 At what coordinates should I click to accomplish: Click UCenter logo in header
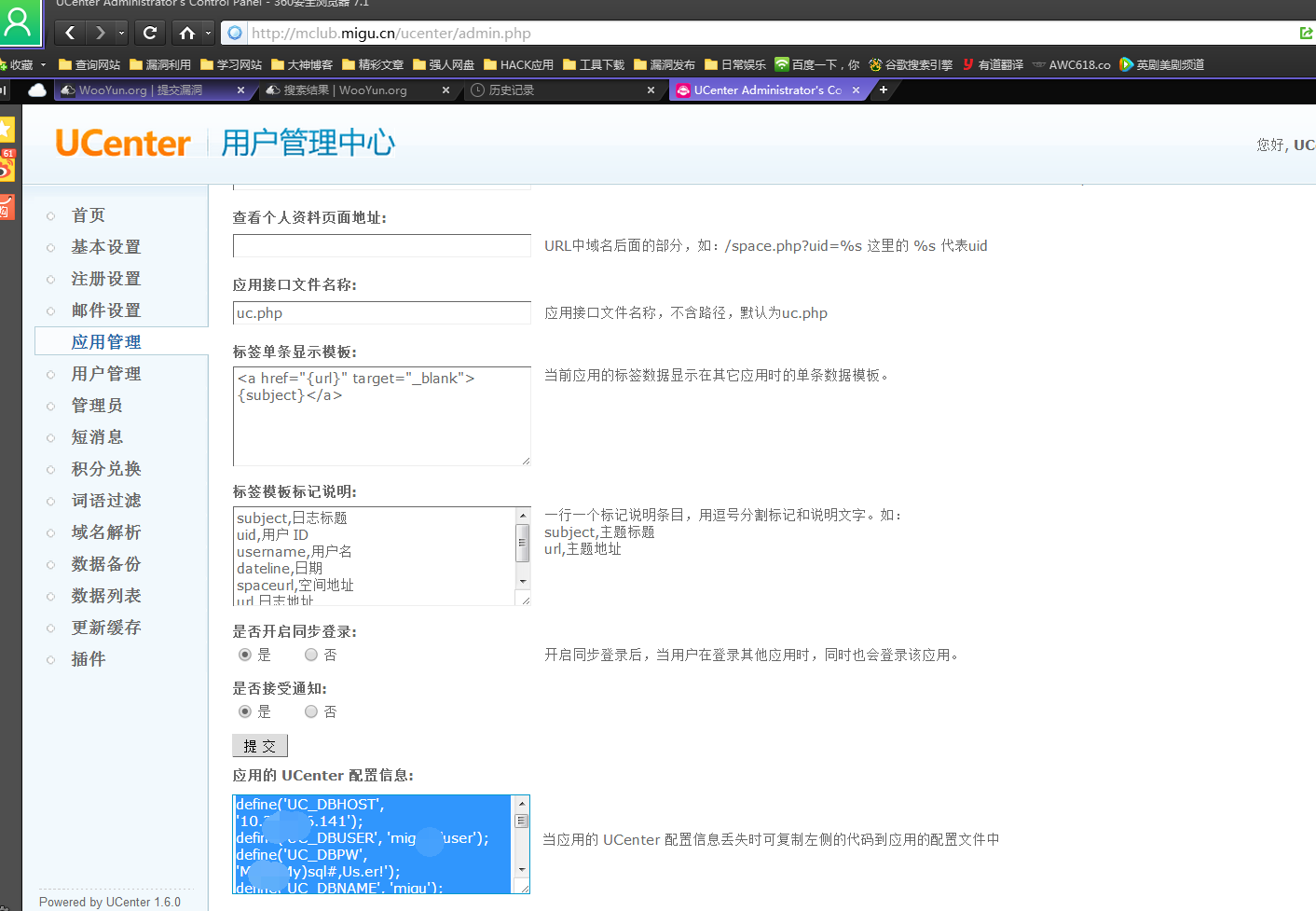[123, 143]
